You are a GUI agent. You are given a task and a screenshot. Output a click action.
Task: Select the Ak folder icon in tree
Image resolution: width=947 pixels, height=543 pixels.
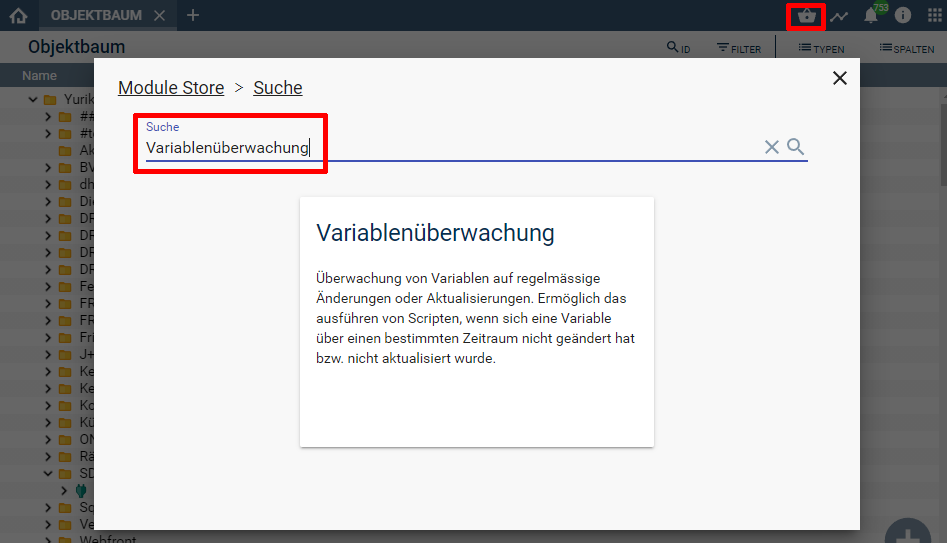[x=65, y=150]
